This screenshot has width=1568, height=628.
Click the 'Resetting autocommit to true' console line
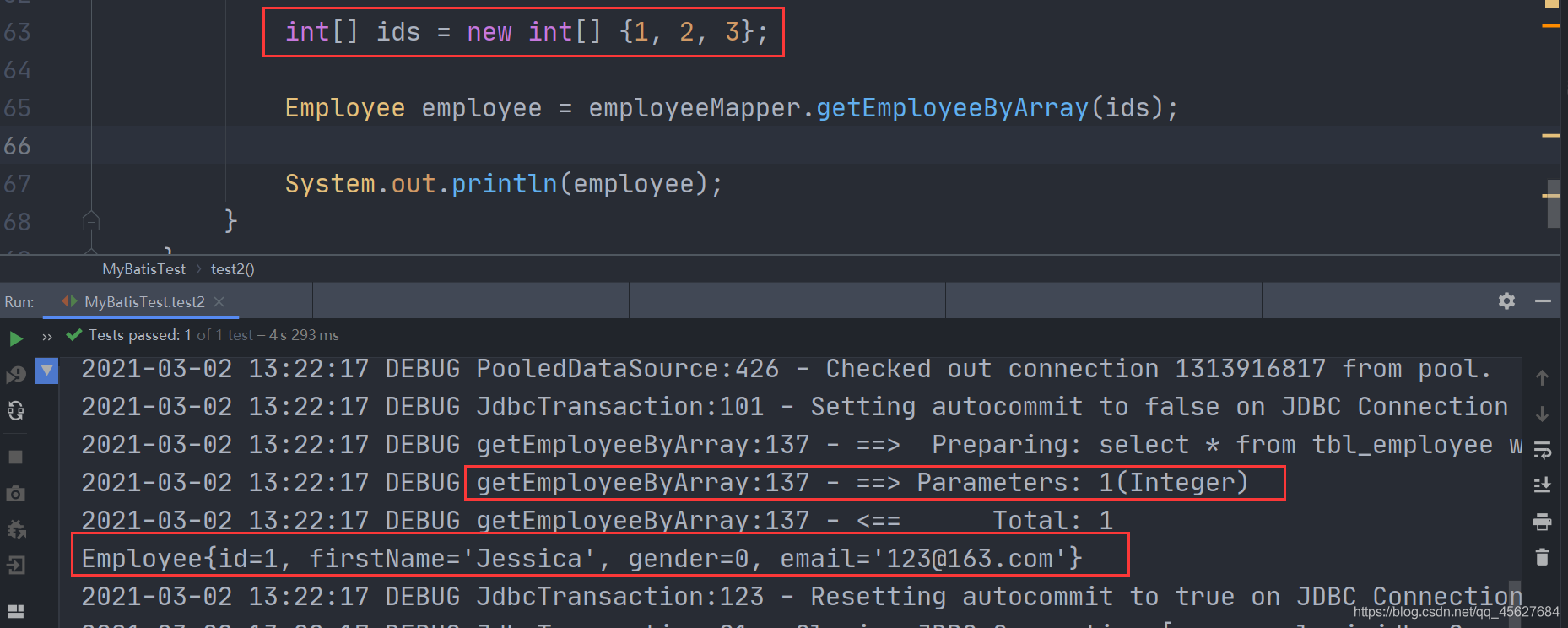click(800, 597)
